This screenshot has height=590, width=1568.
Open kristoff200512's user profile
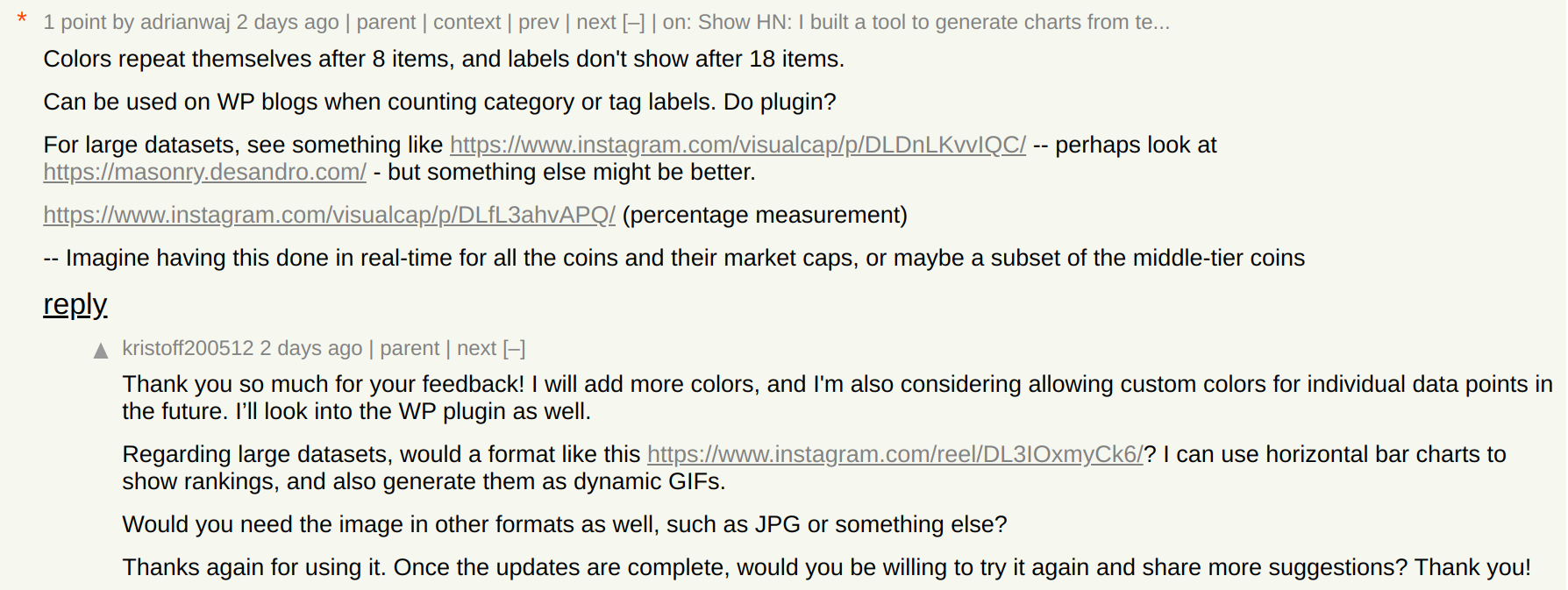(188, 348)
